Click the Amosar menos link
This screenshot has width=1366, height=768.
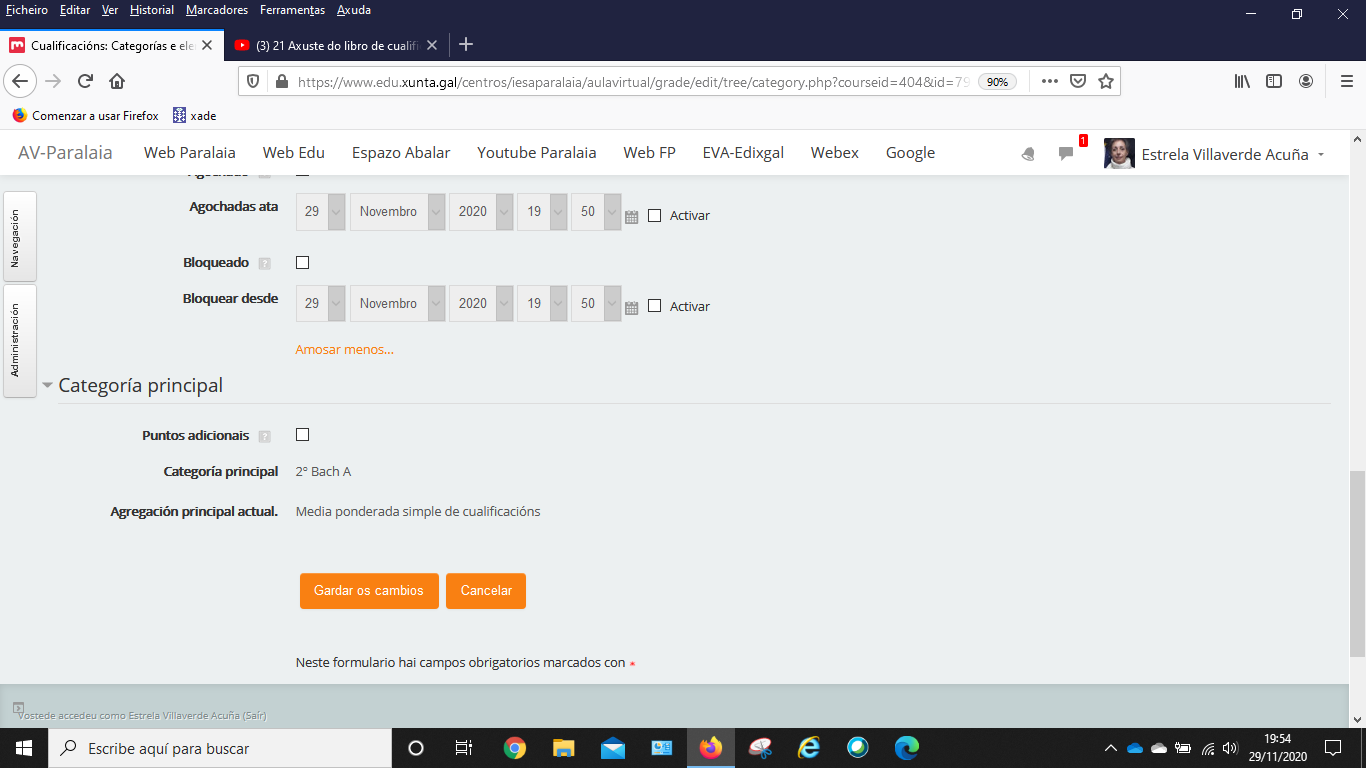point(344,350)
